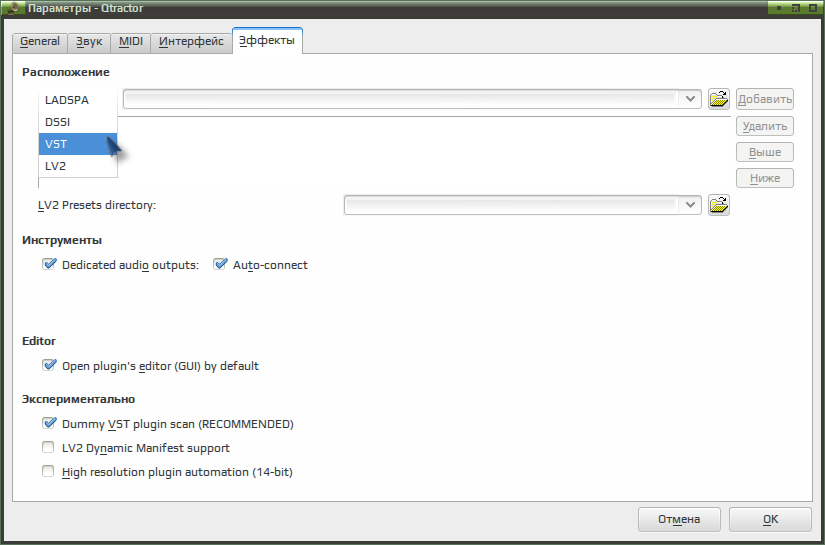Image resolution: width=825 pixels, height=545 pixels.
Task: Click inside LV2 Presets directory field
Action: click(x=511, y=205)
